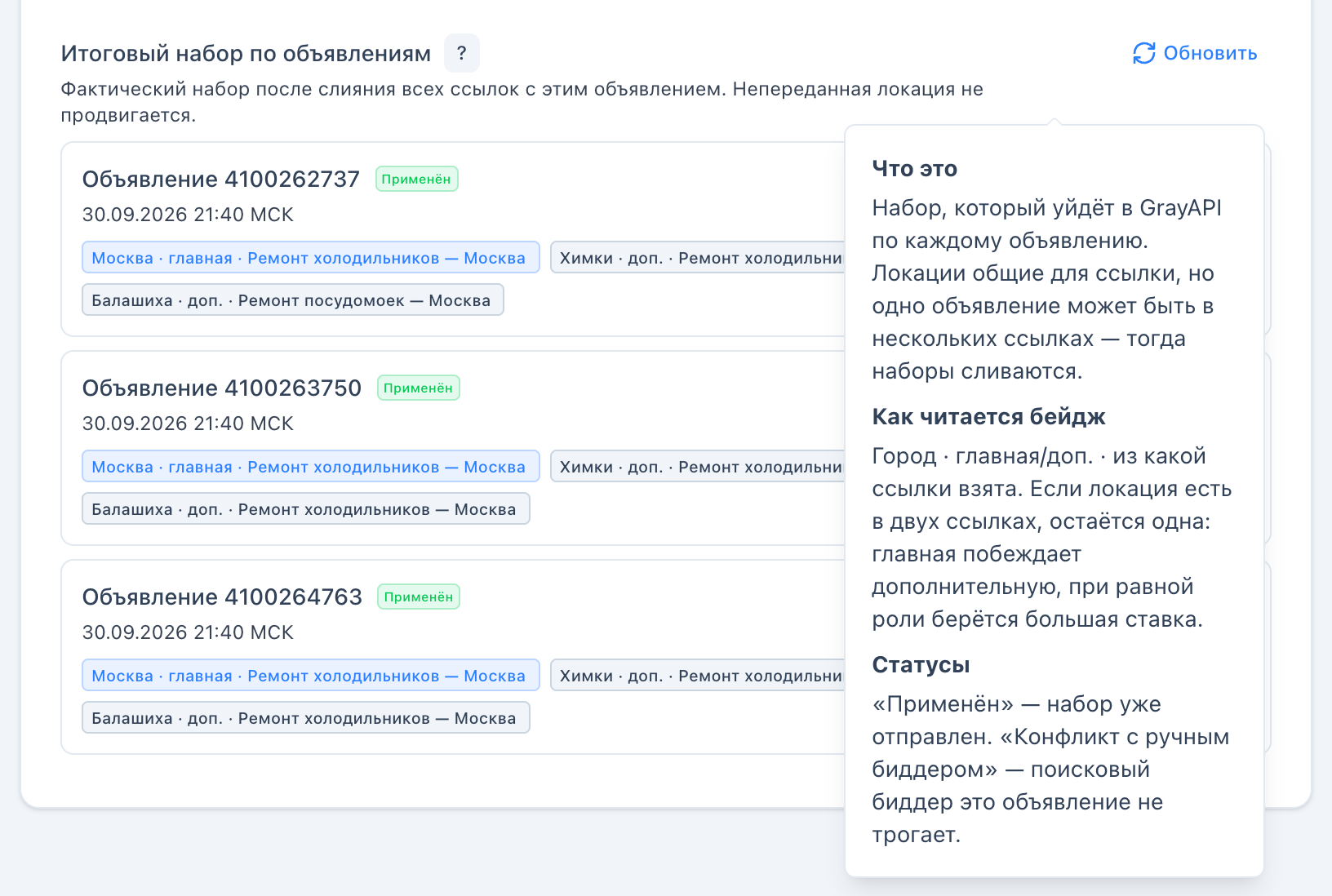1332x896 pixels.
Task: Click the Применён badge of ad 4100262737
Action: tap(417, 179)
